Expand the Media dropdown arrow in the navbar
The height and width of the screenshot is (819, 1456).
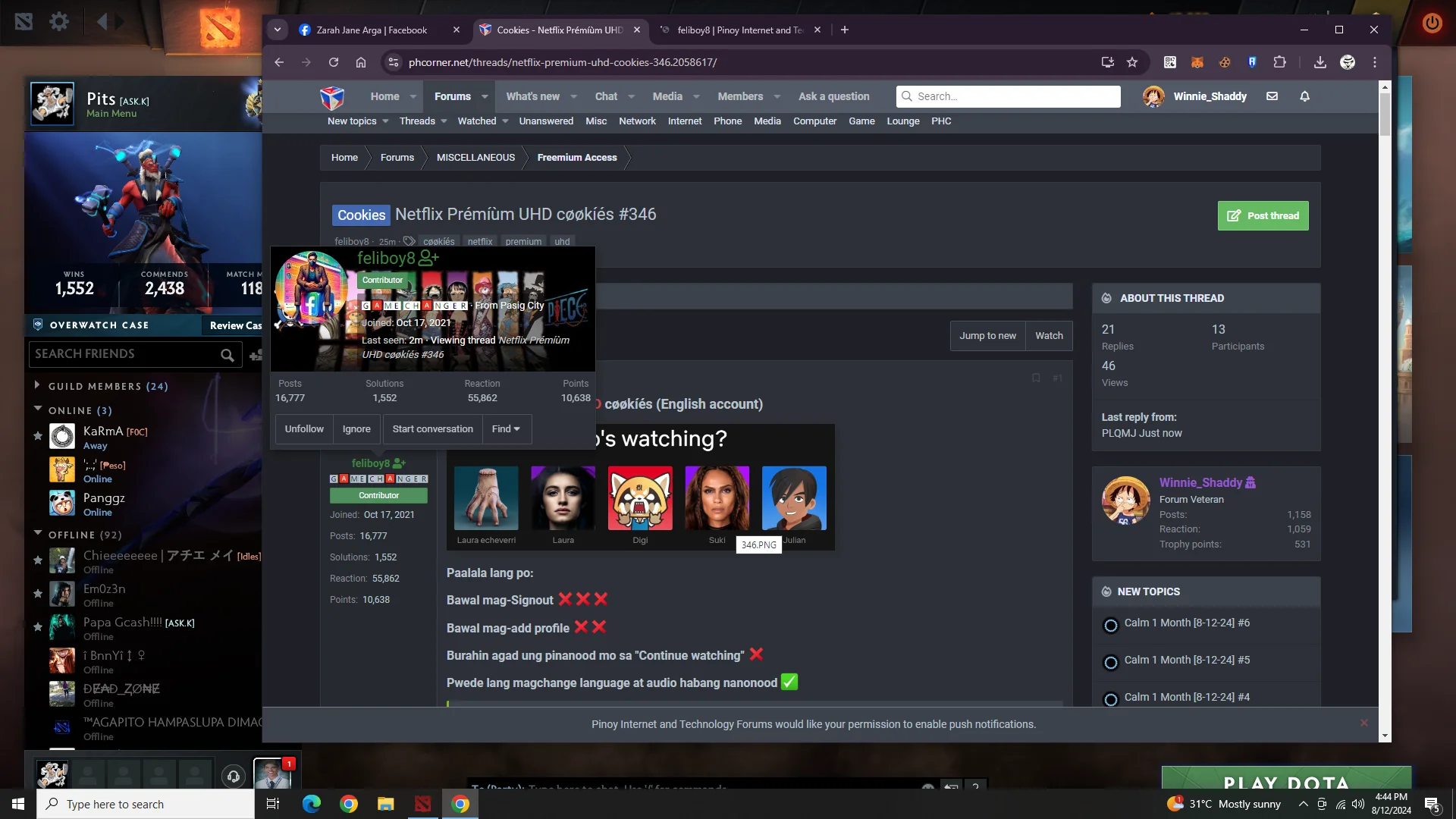[x=697, y=97]
